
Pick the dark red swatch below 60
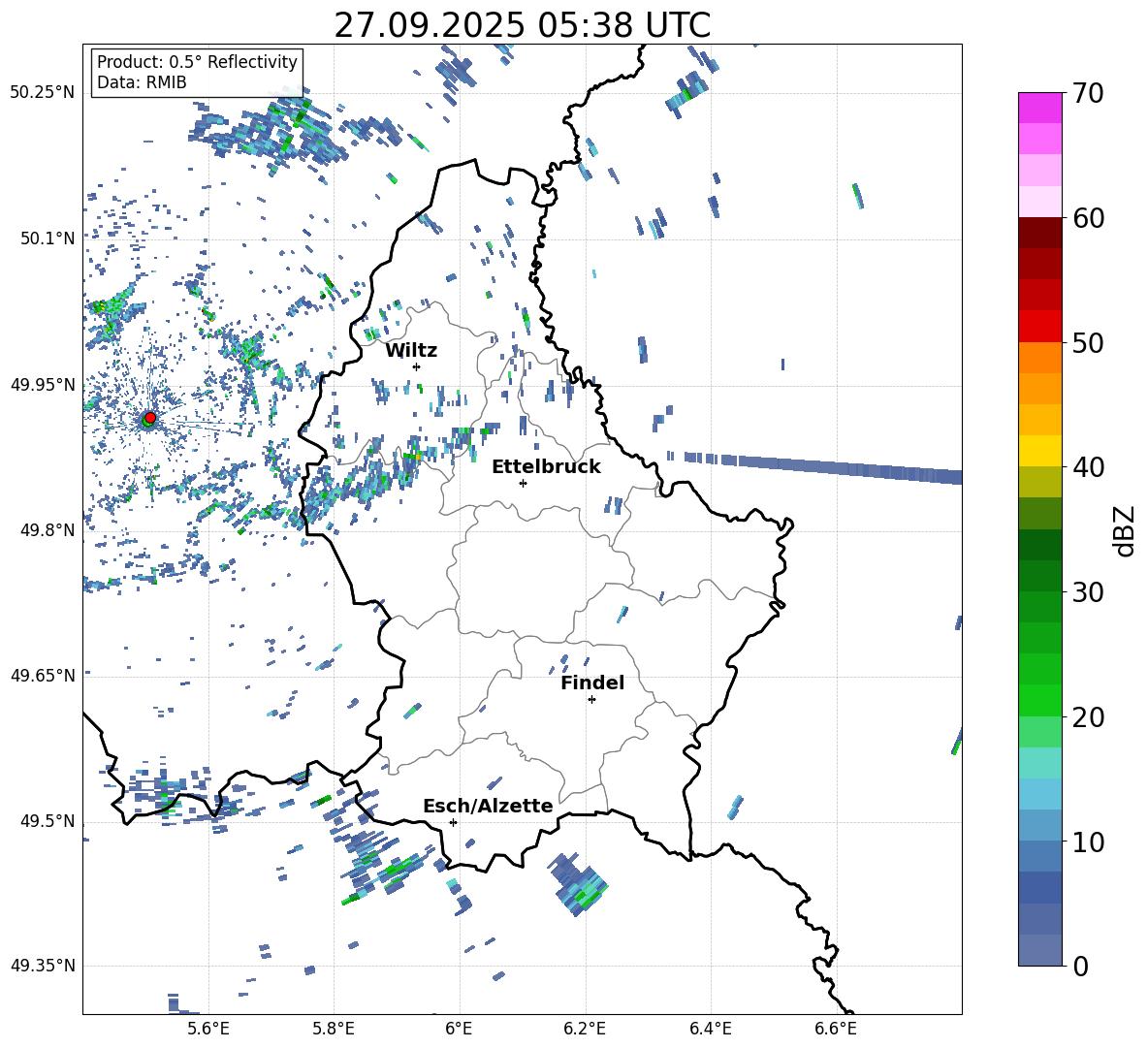pos(1039,233)
